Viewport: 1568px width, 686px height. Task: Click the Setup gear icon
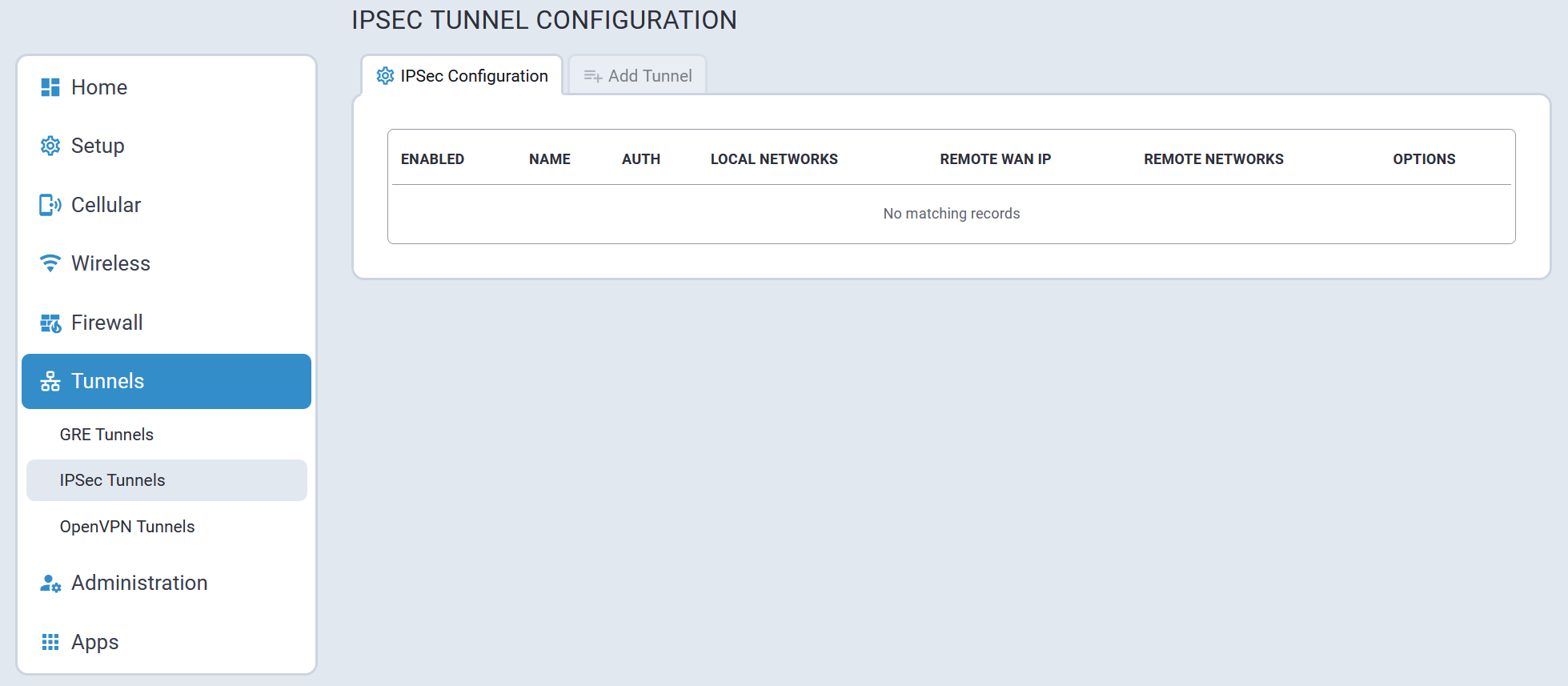50,146
